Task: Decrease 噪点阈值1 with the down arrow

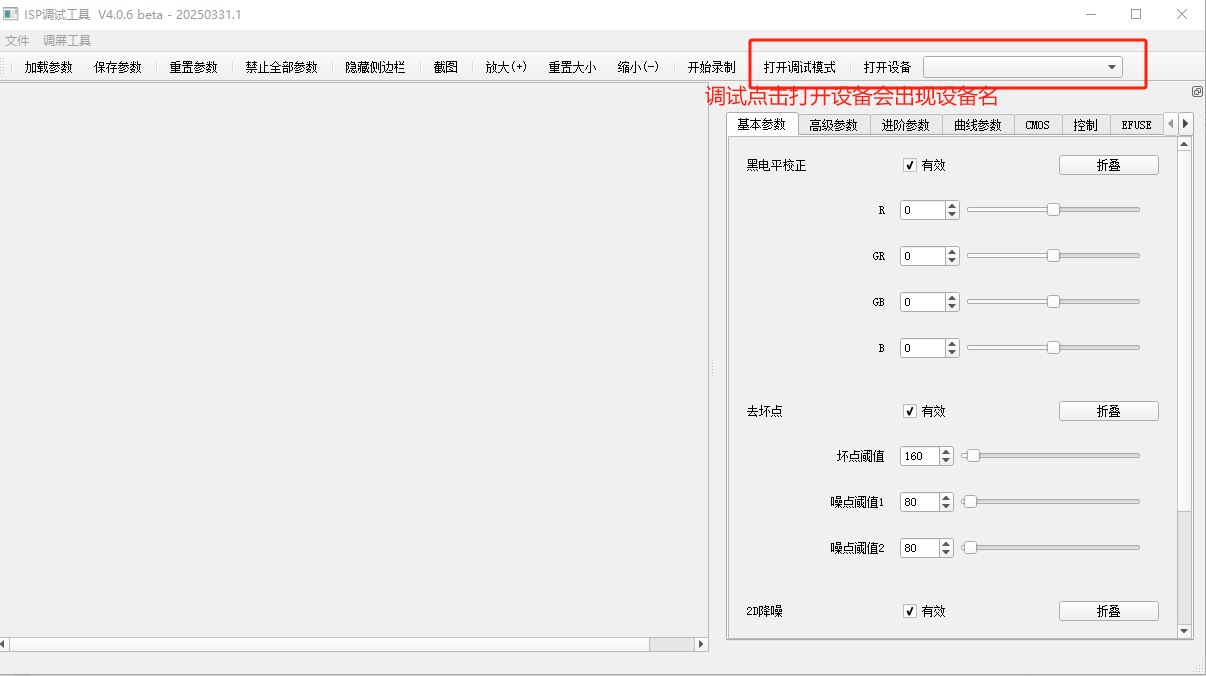Action: pos(947,507)
